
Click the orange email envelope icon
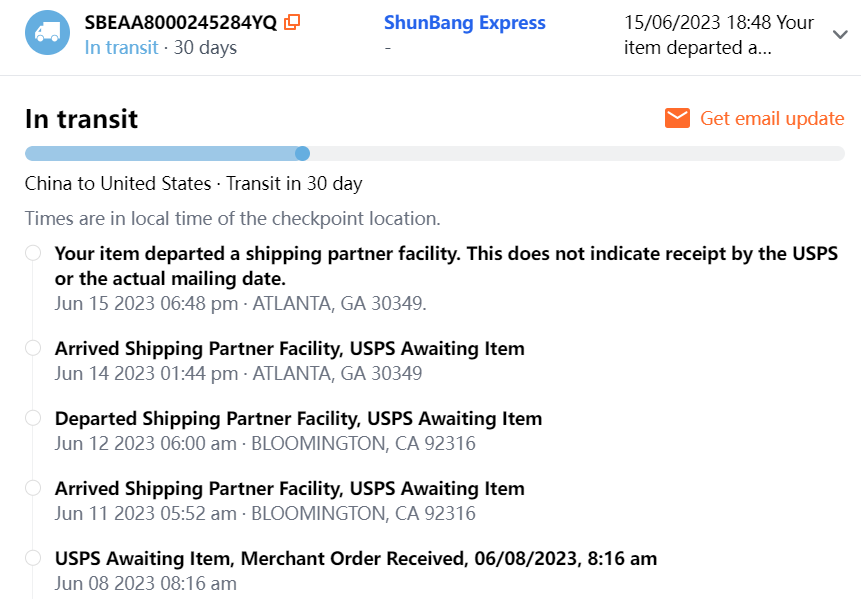(x=677, y=118)
